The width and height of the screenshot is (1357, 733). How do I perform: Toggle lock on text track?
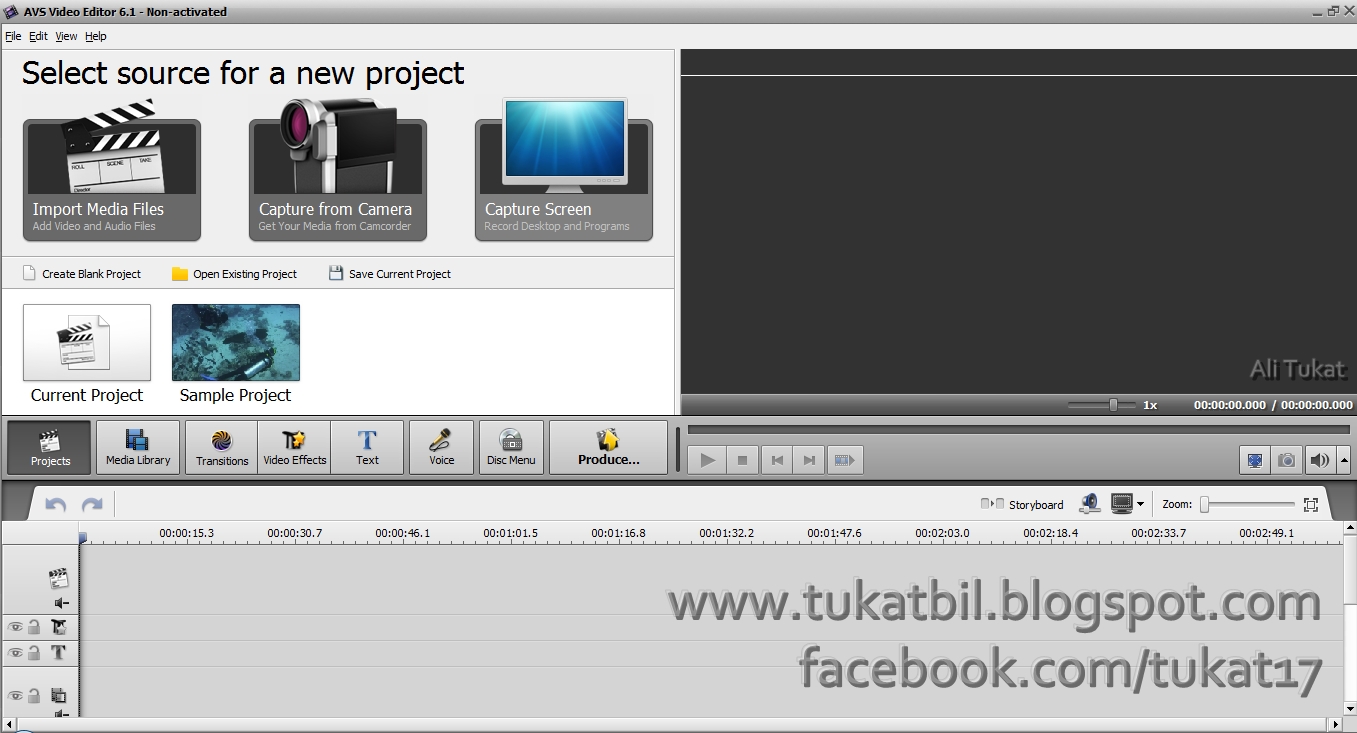click(34, 653)
